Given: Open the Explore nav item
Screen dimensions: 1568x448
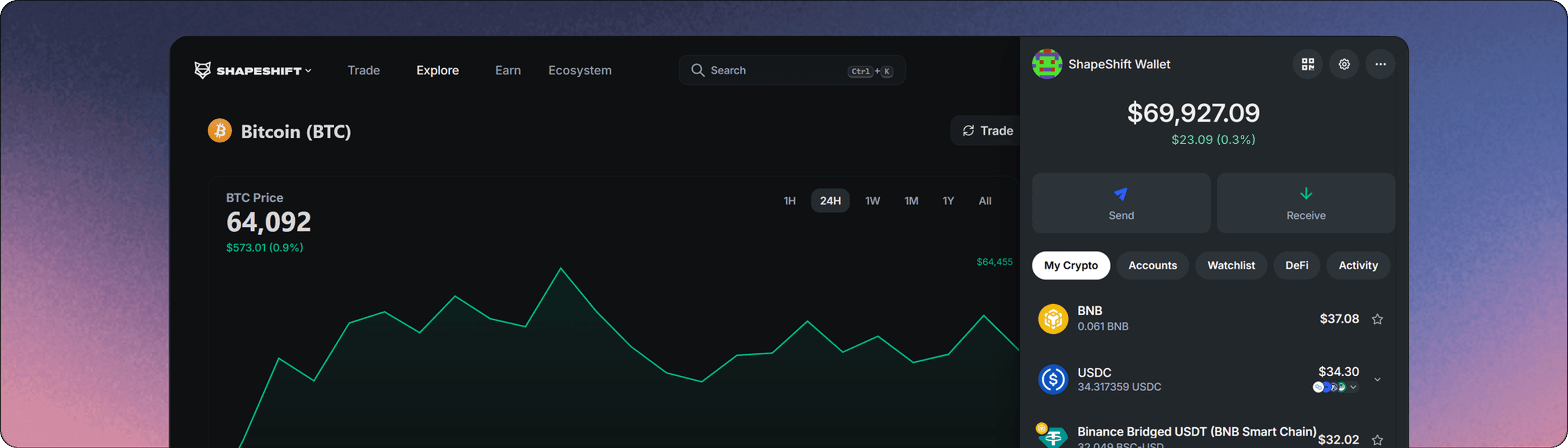Looking at the screenshot, I should point(437,70).
